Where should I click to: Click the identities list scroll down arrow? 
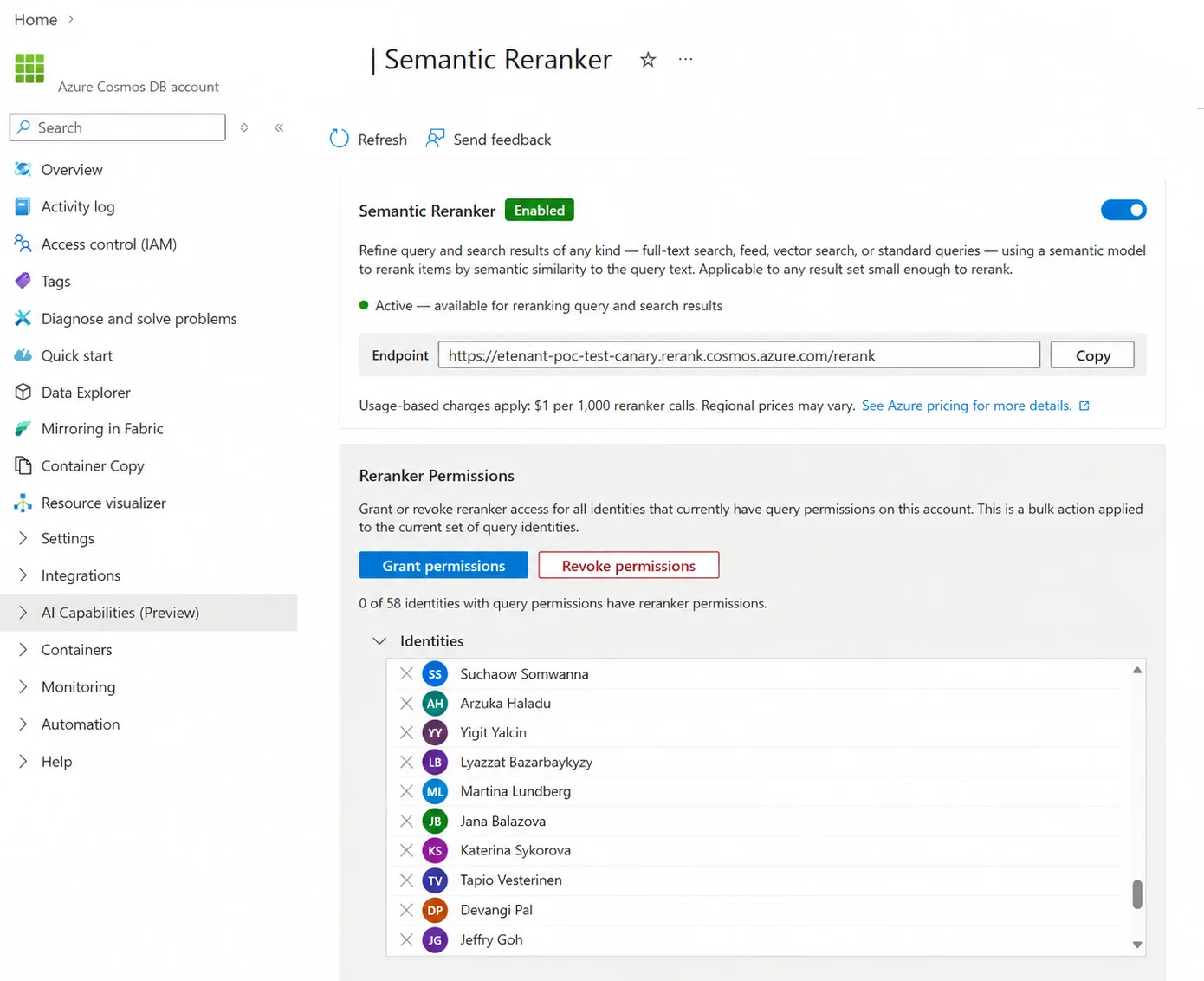pos(1137,945)
